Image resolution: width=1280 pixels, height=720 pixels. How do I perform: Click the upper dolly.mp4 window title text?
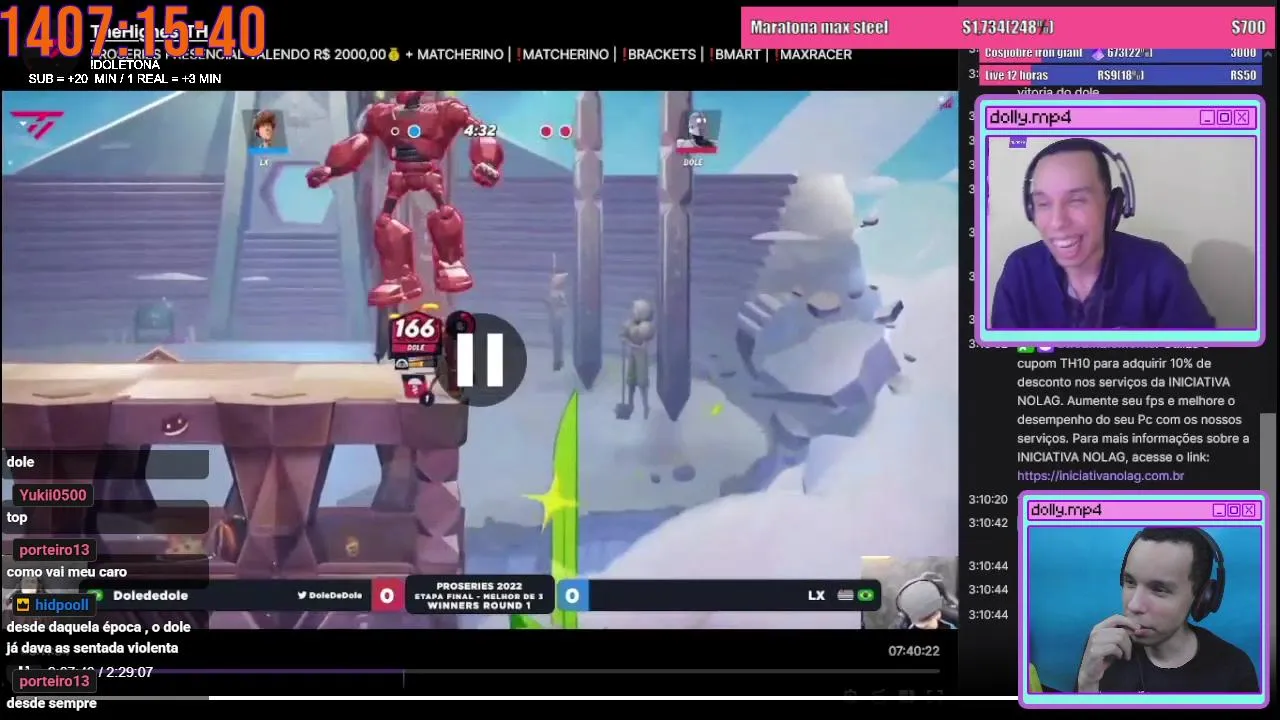click(1030, 118)
